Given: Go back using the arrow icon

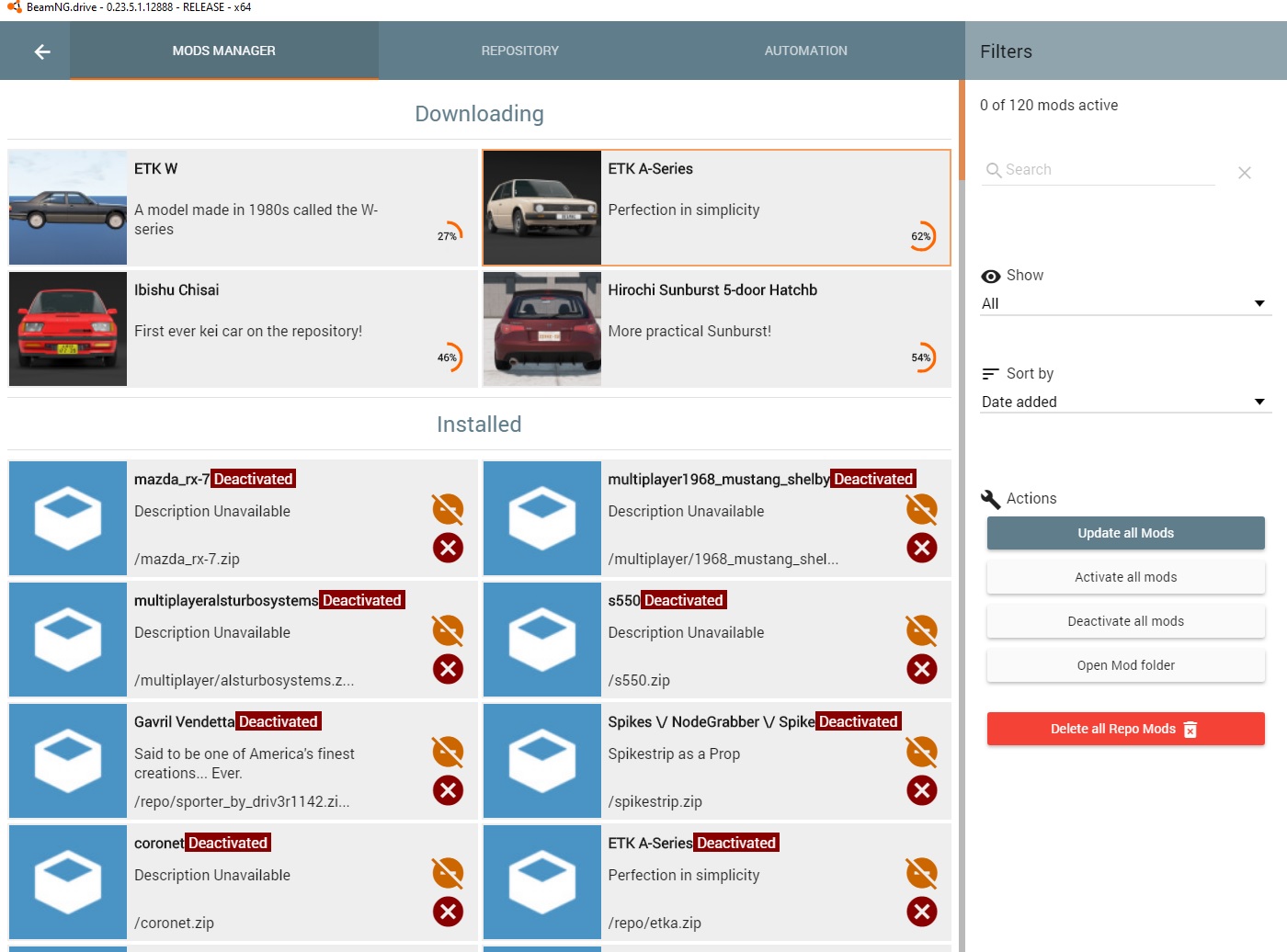Looking at the screenshot, I should tap(42, 51).
